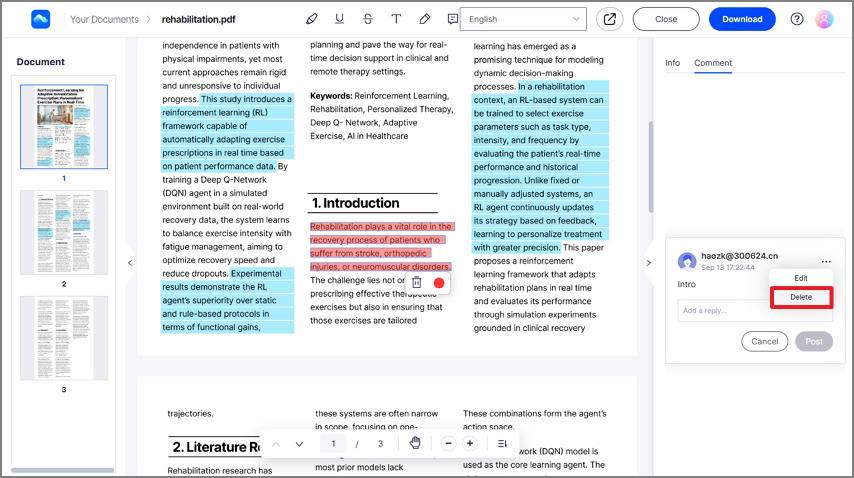854x478 pixels.
Task: Click the Cancel button
Action: point(764,341)
